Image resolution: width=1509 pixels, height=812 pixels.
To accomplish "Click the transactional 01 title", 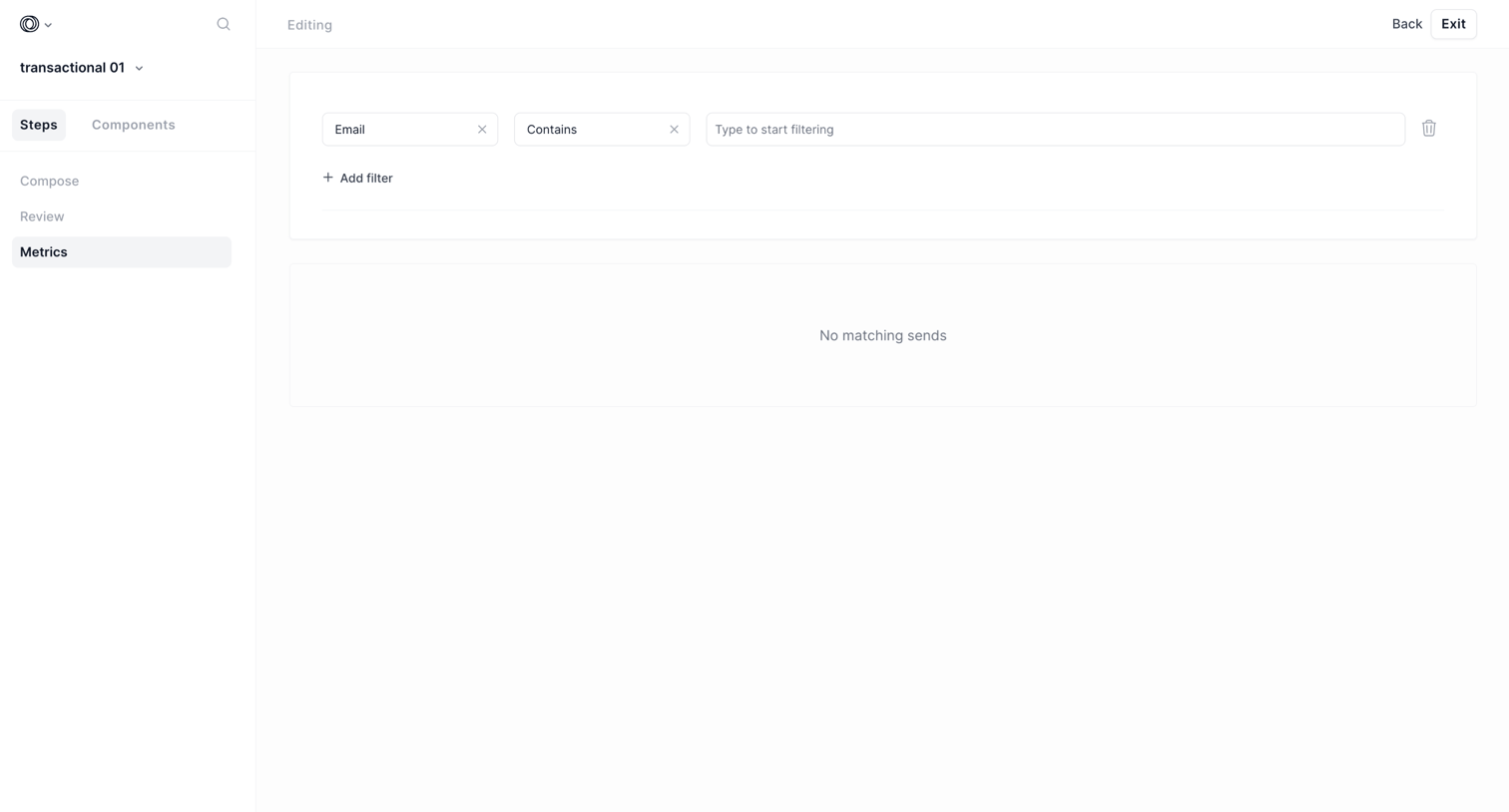I will 72,68.
